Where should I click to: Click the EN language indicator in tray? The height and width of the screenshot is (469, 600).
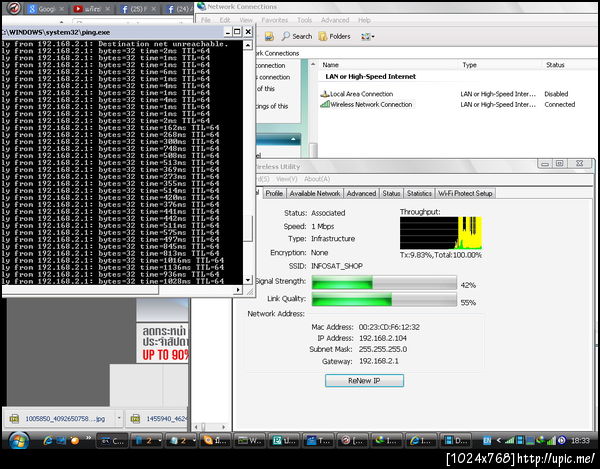pyautogui.click(x=487, y=441)
